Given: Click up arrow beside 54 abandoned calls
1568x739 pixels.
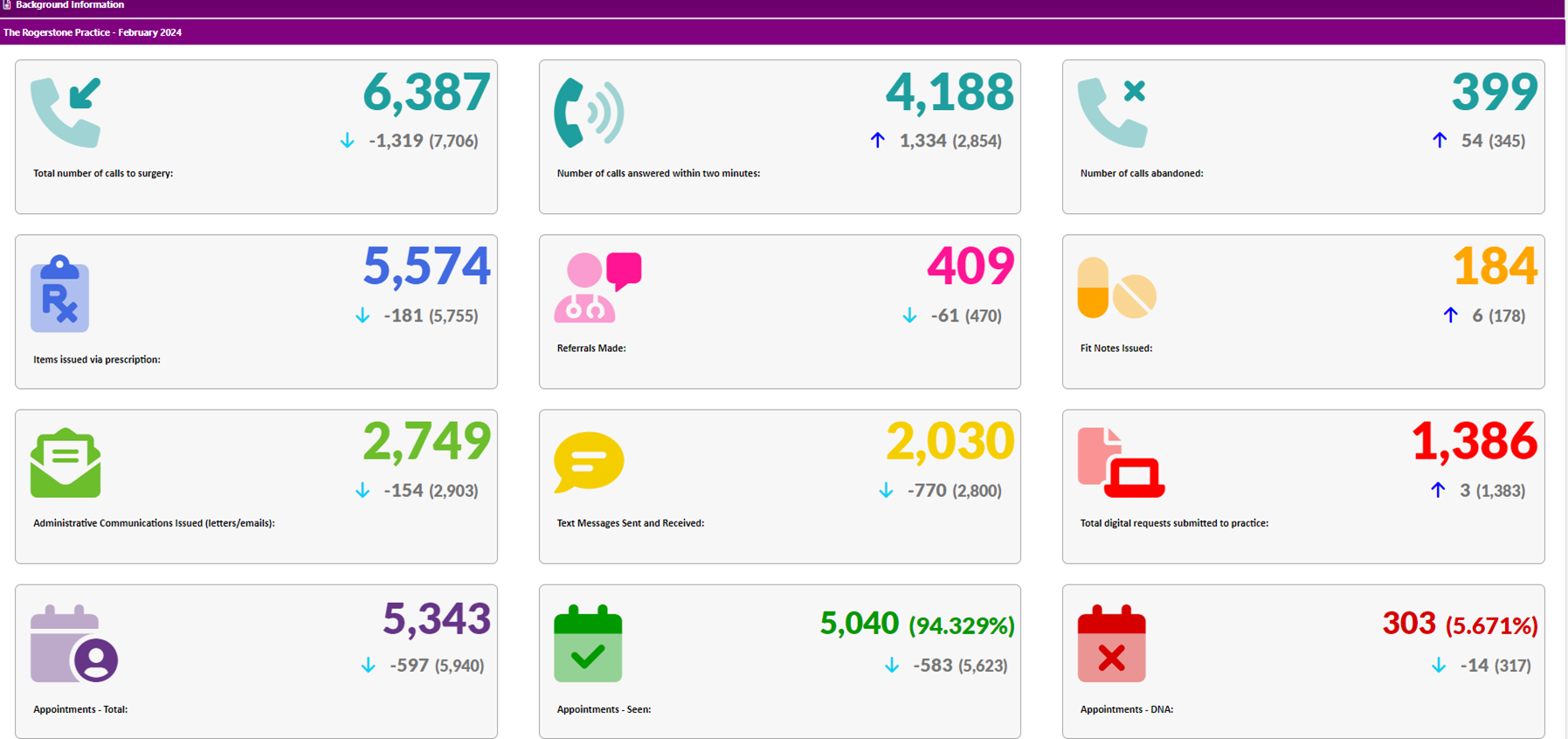Looking at the screenshot, I should point(1440,140).
